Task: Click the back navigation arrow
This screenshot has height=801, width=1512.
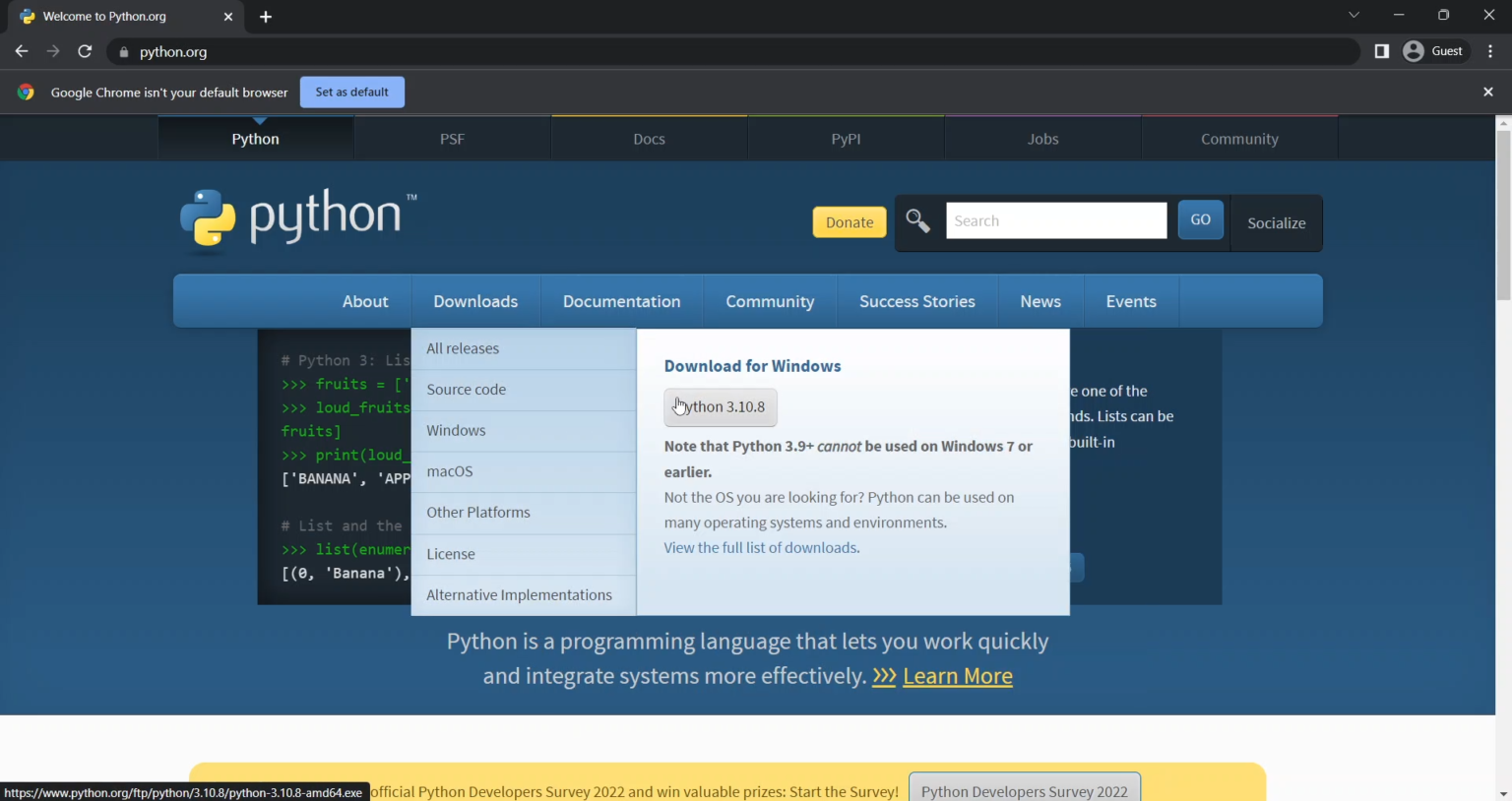Action: coord(22,51)
